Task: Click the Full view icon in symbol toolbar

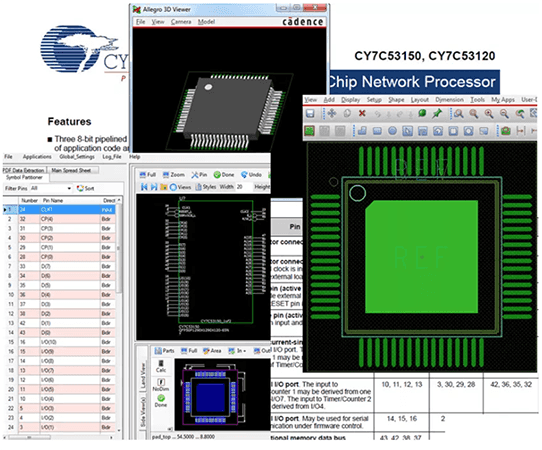Action: tap(147, 175)
